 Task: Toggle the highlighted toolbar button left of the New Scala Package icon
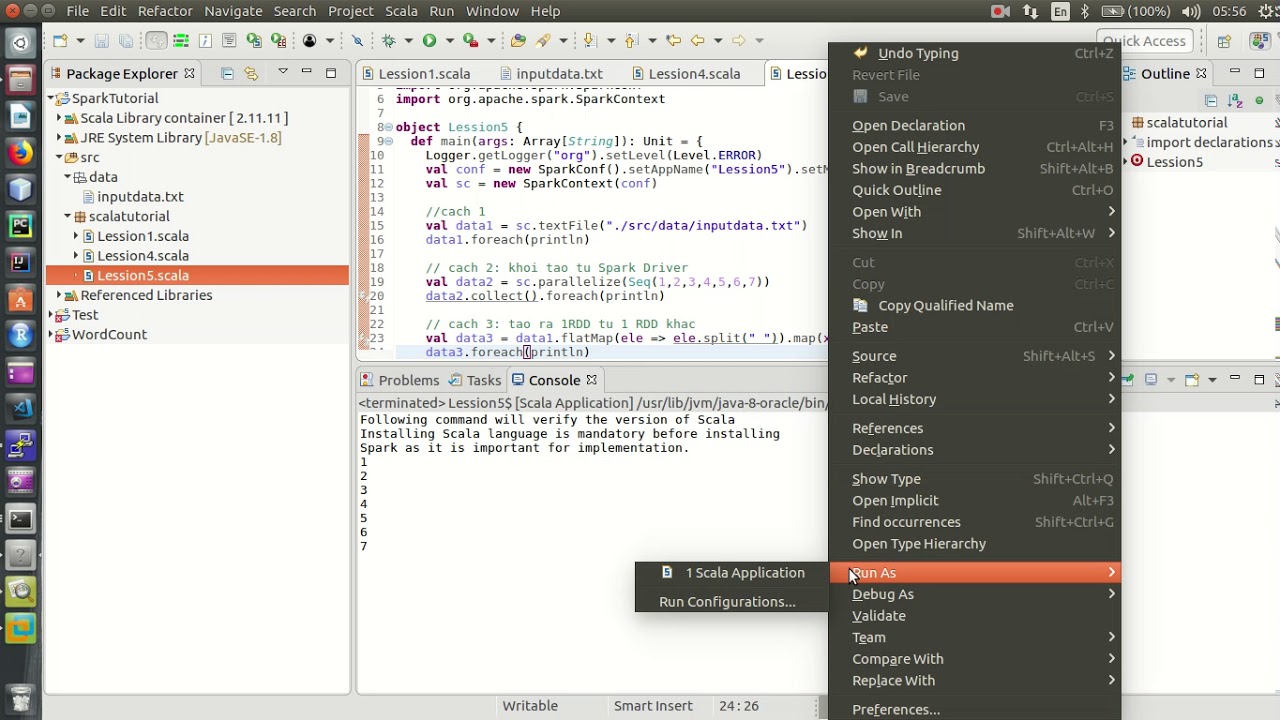pyautogui.click(x=156, y=41)
